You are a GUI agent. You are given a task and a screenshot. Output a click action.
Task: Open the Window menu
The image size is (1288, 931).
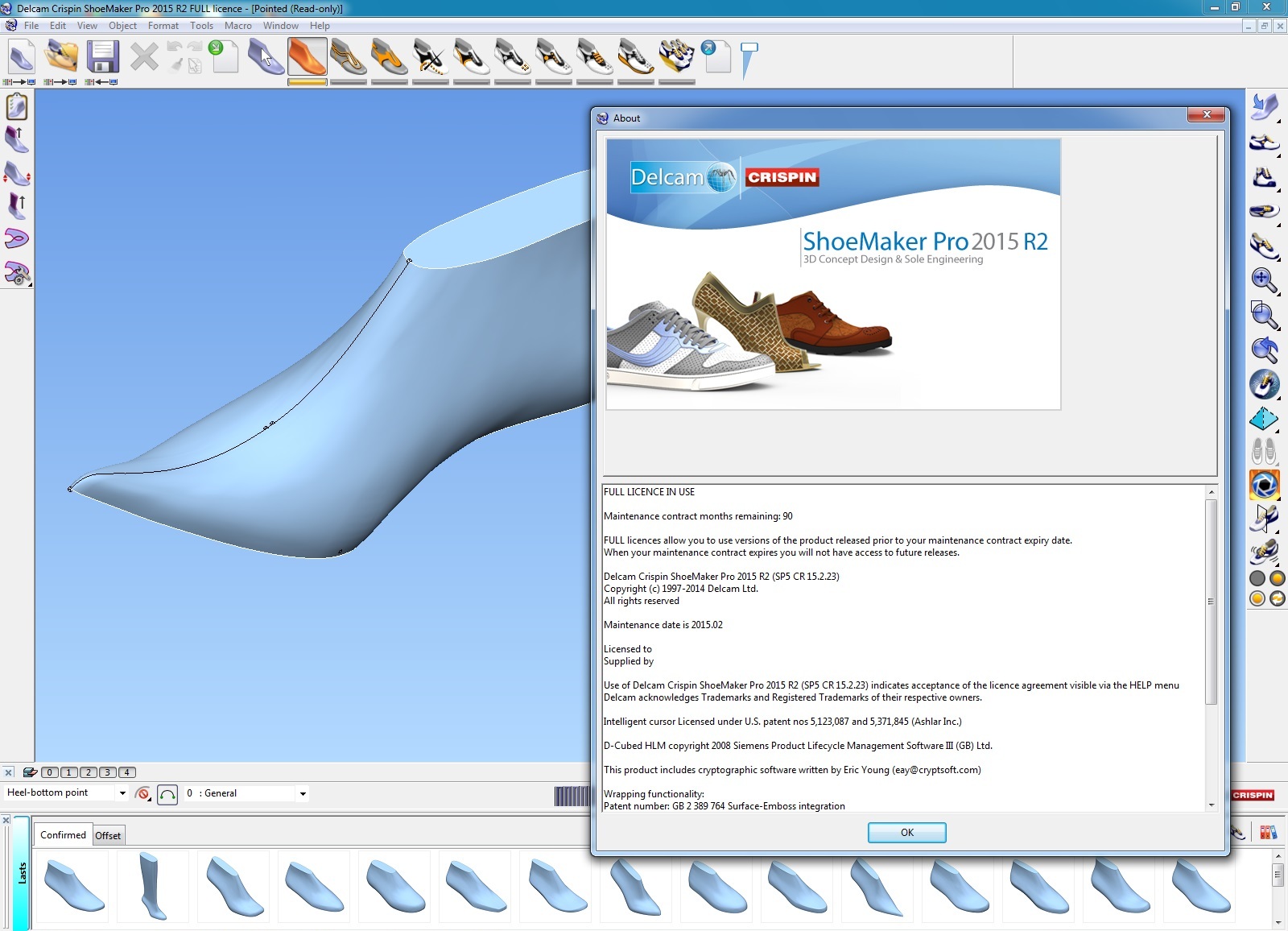280,26
